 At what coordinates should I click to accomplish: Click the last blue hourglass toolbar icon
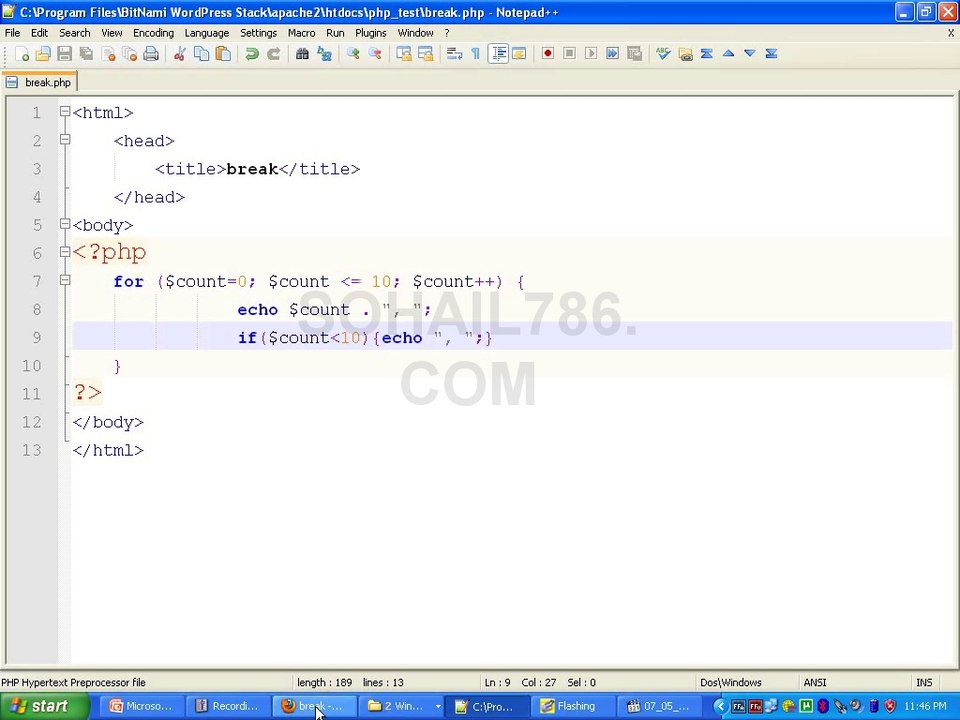[x=771, y=54]
